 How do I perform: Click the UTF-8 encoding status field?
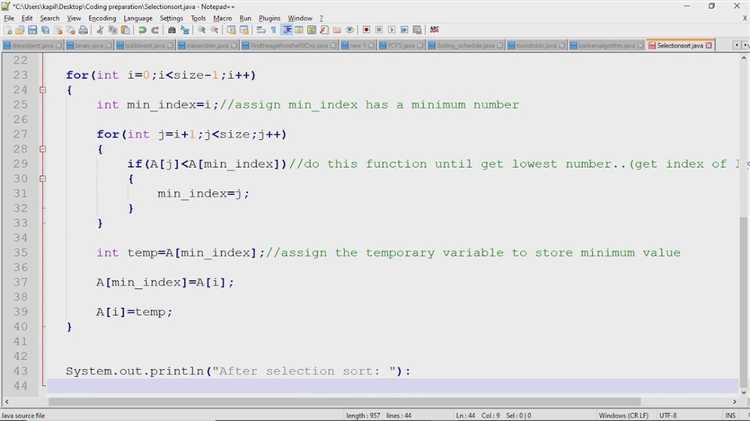tap(668, 416)
